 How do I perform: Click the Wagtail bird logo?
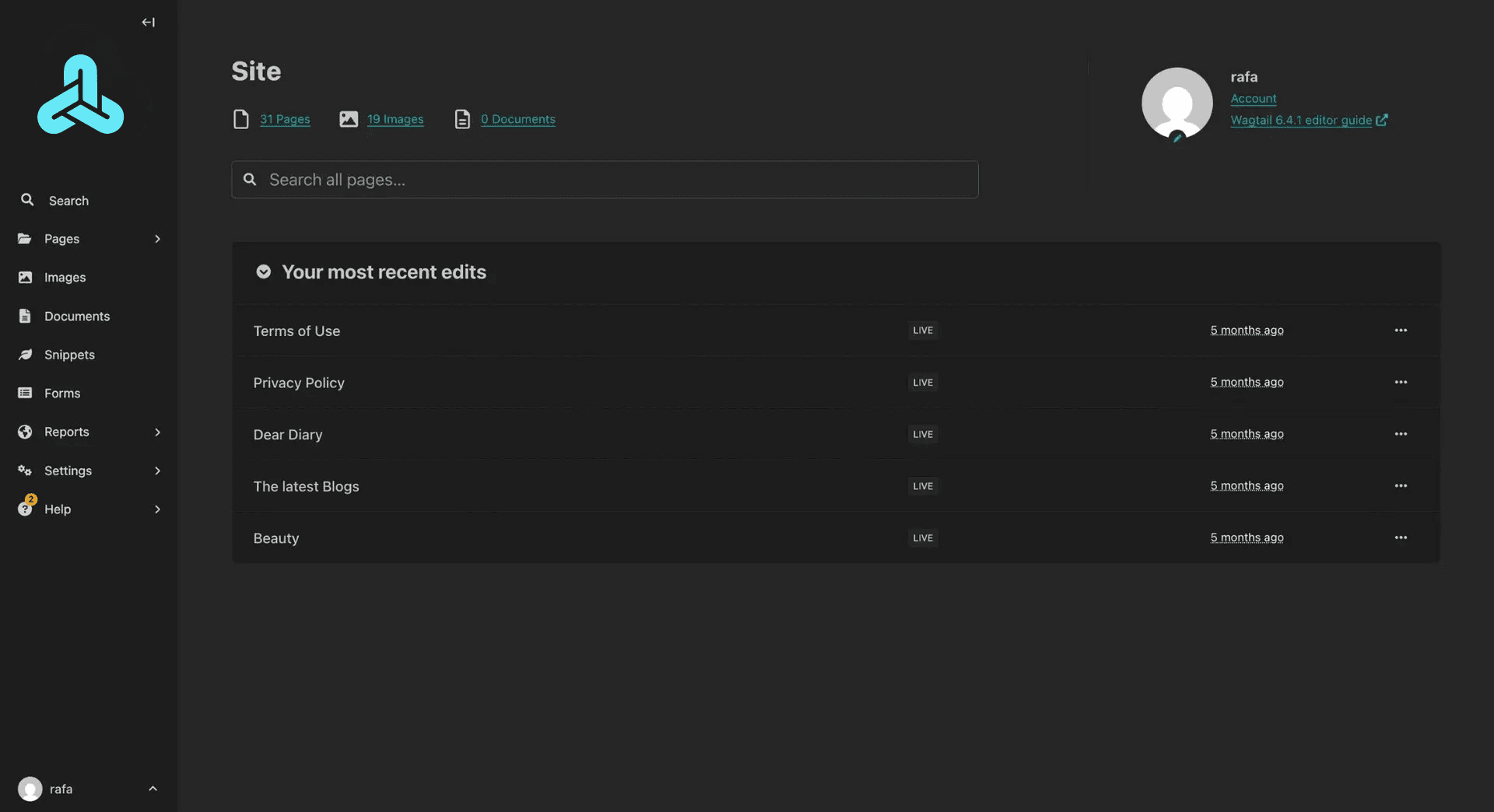81,95
